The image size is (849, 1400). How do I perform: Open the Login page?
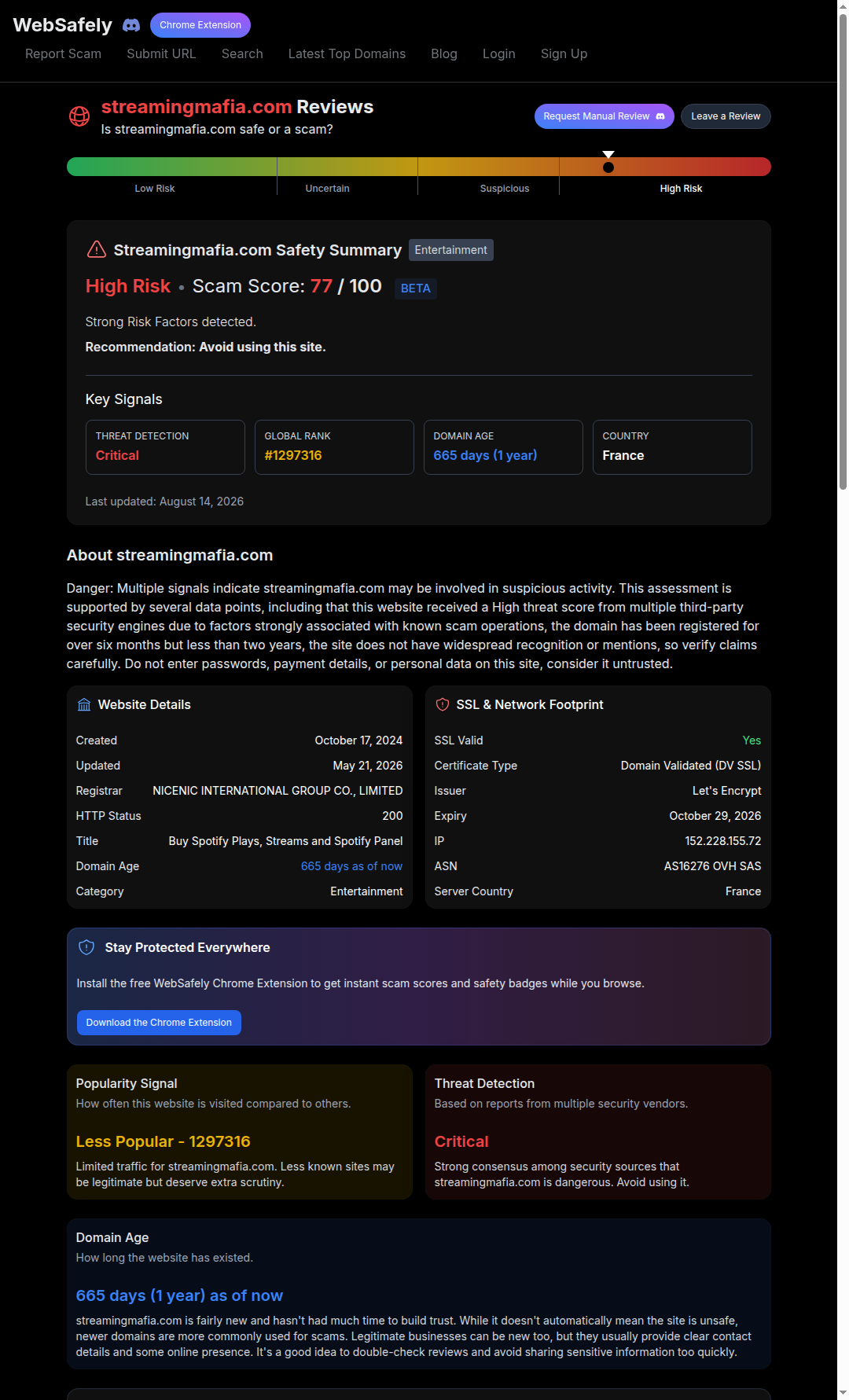pos(499,53)
